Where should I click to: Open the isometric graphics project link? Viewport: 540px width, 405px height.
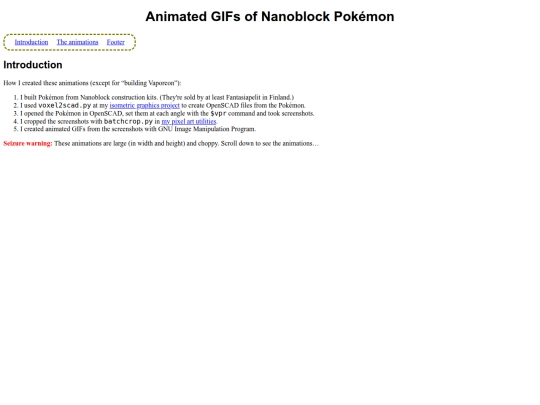pos(145,105)
